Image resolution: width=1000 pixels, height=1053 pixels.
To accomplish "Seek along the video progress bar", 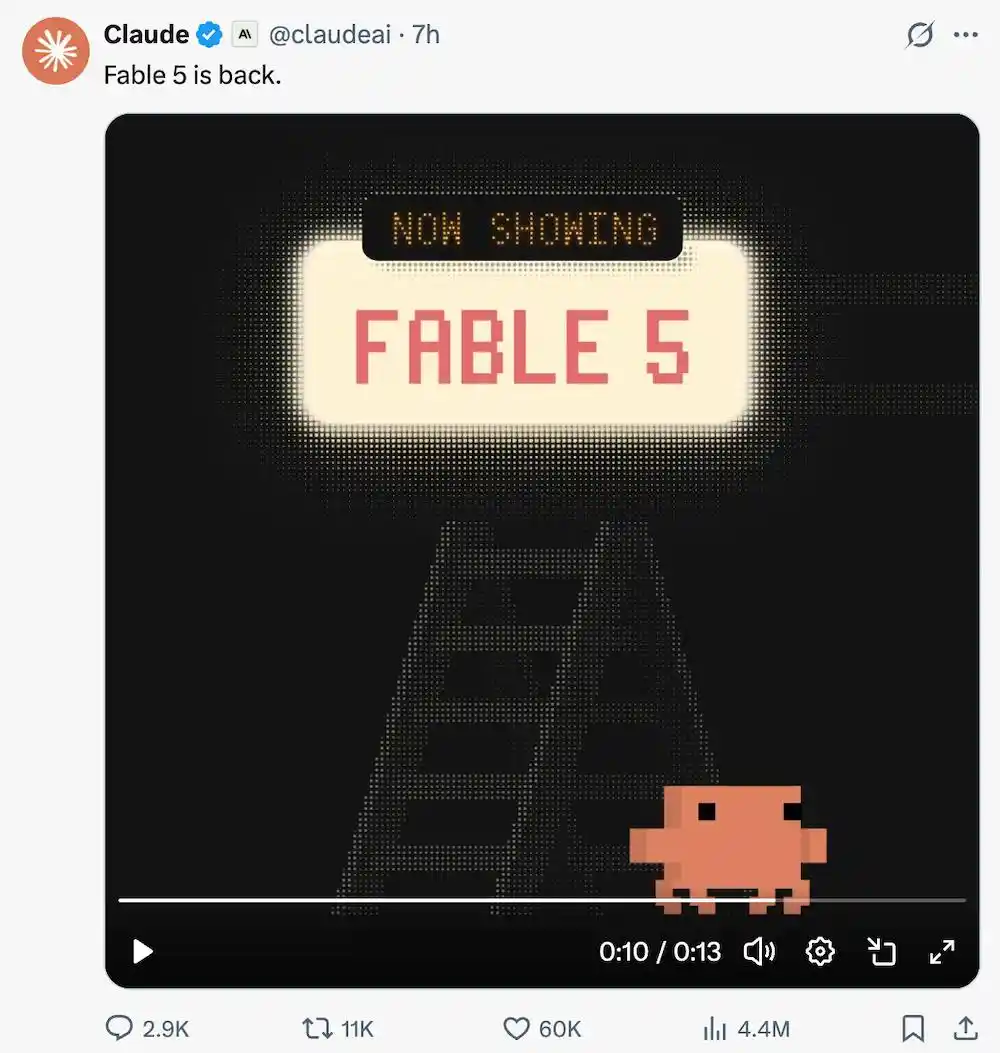I will 542,900.
